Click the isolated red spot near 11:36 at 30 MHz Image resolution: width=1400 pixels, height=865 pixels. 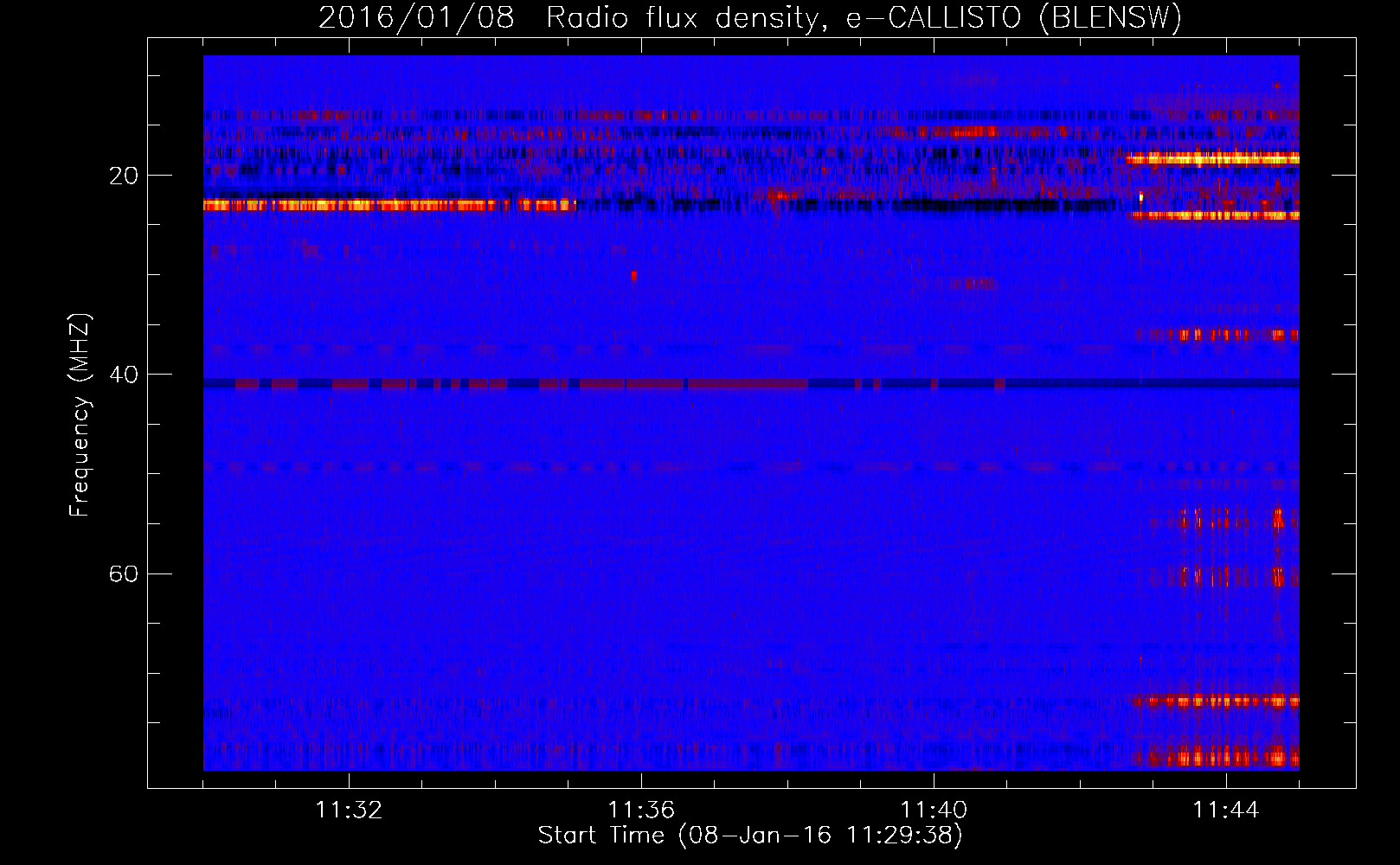click(x=634, y=276)
